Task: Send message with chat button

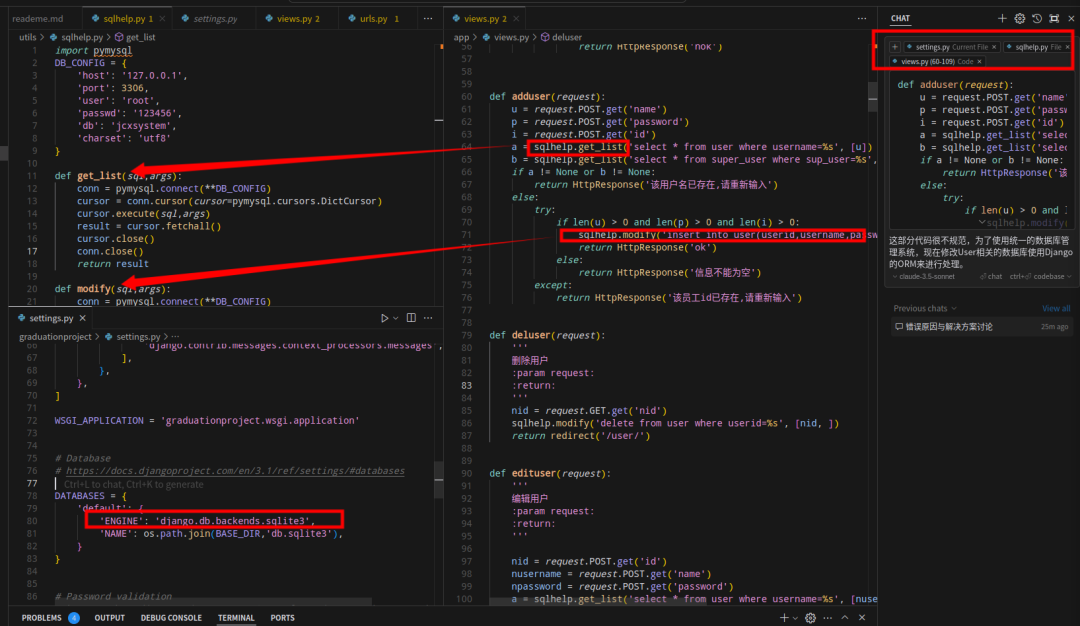Action: 991,276
